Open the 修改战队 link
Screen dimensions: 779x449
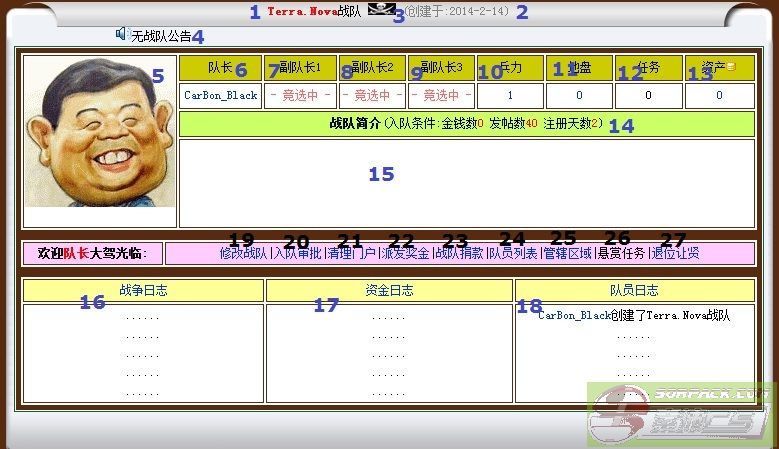click(243, 254)
